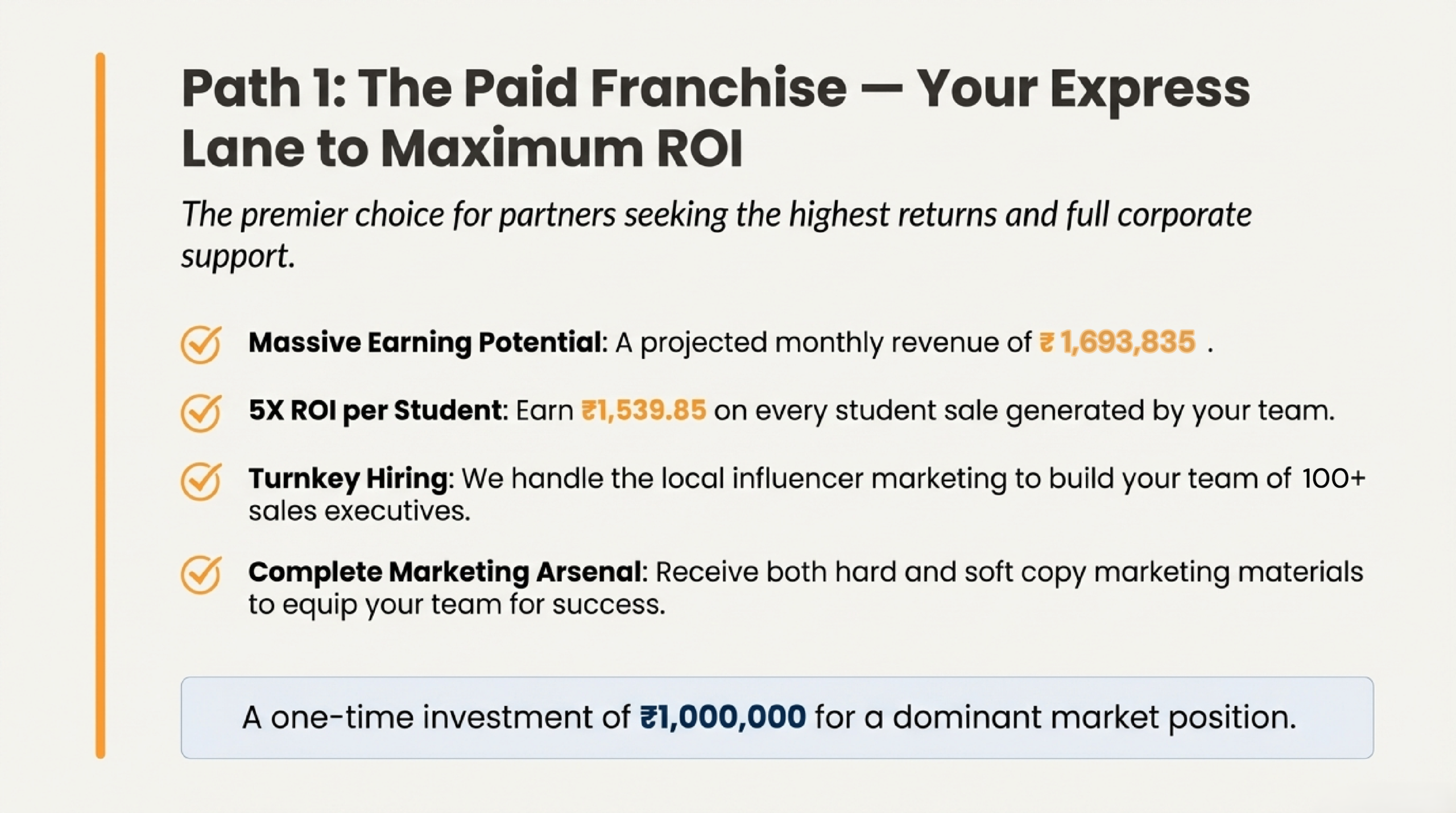This screenshot has width=1456, height=813.
Task: Click "for a dominant market position" text
Action: click(1055, 717)
